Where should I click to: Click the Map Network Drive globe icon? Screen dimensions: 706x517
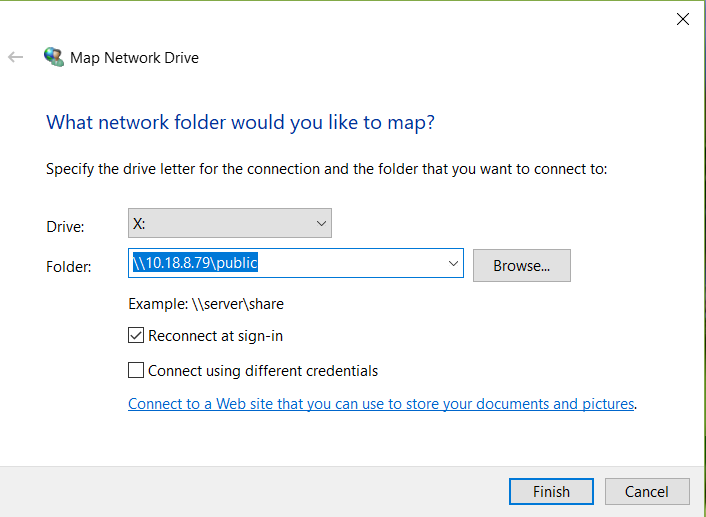coord(54,57)
